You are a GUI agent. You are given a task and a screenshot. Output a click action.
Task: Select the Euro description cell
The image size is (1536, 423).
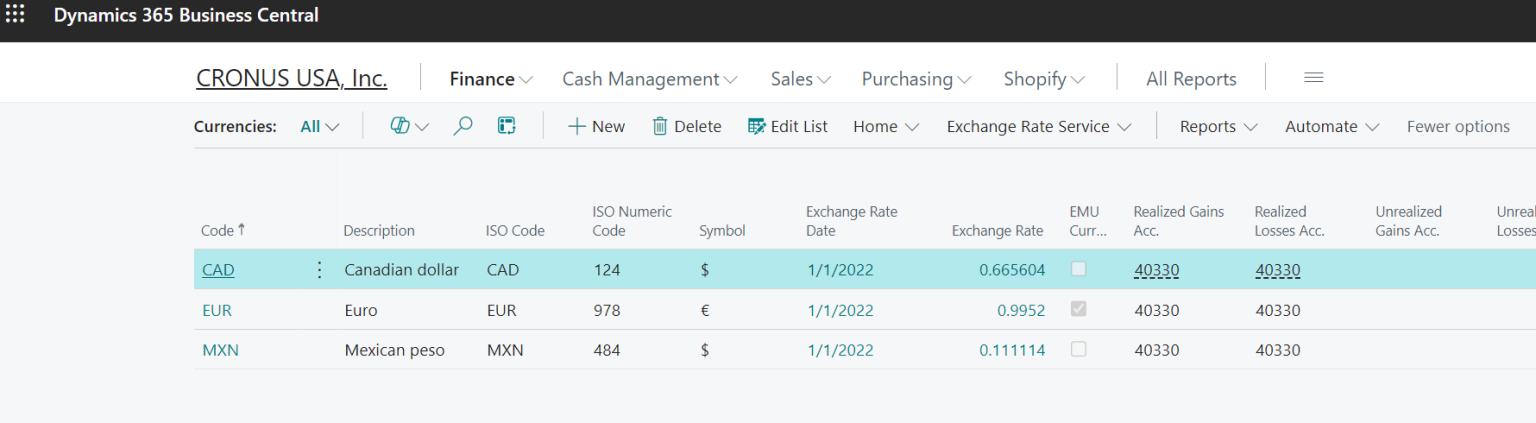tap(361, 310)
